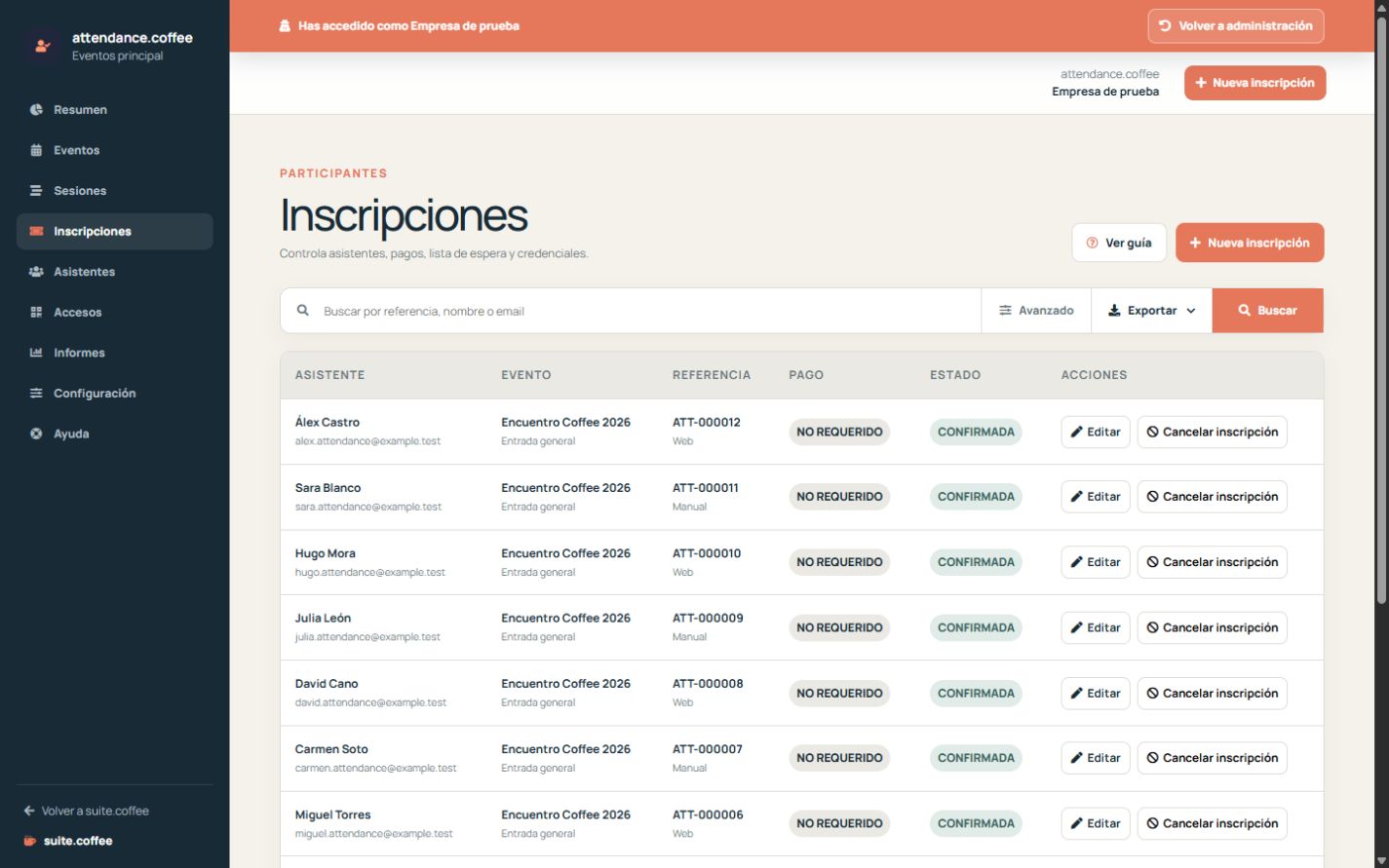The image size is (1389, 868).
Task: Click the Configuración sliders icon
Action: tap(36, 394)
